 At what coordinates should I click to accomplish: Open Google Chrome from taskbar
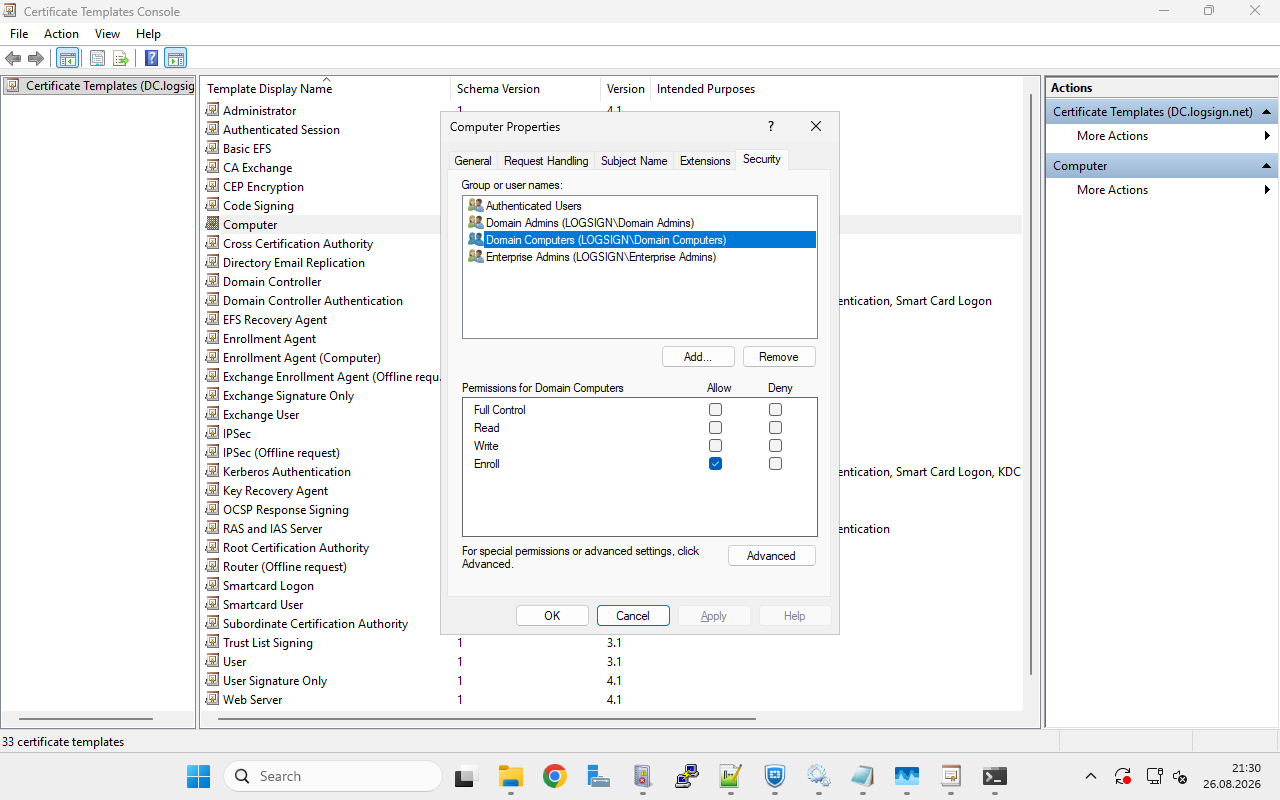tap(555, 776)
